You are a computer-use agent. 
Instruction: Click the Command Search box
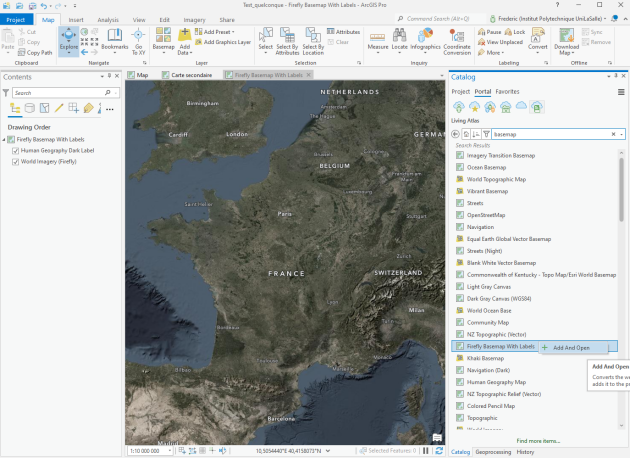(x=440, y=19)
